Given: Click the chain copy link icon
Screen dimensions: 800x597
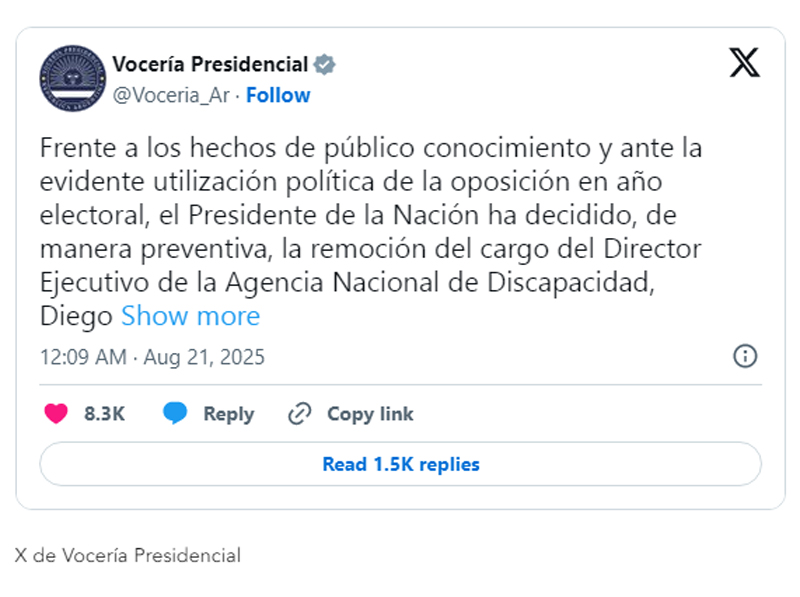Looking at the screenshot, I should coord(299,413).
